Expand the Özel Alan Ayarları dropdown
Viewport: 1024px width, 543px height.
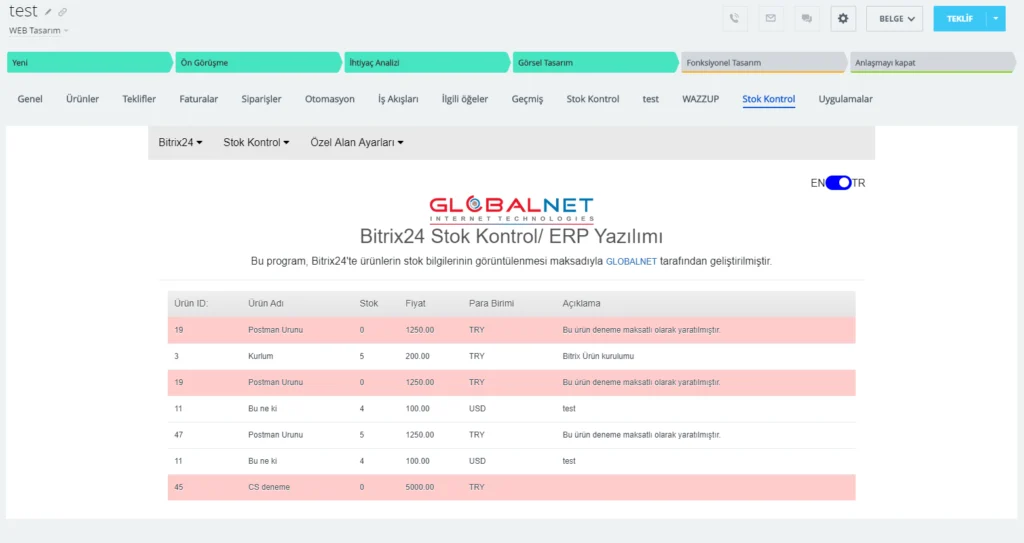point(357,143)
